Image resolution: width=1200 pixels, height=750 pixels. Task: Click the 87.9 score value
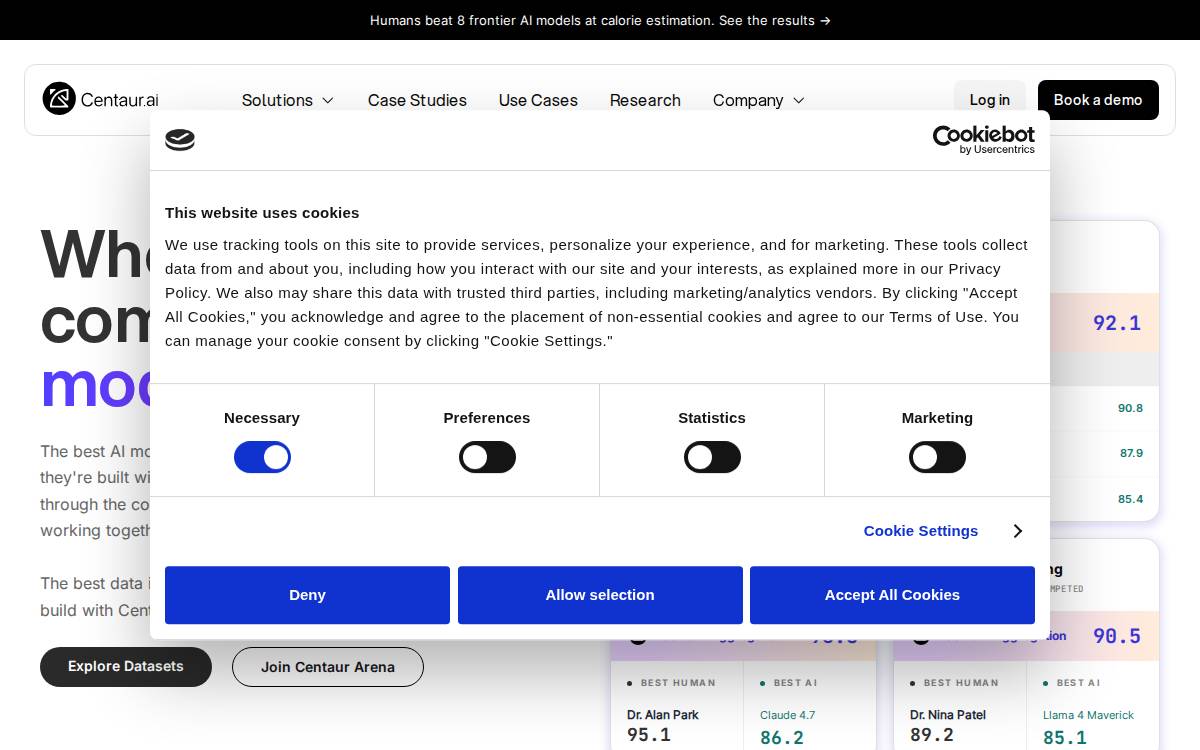point(1131,453)
